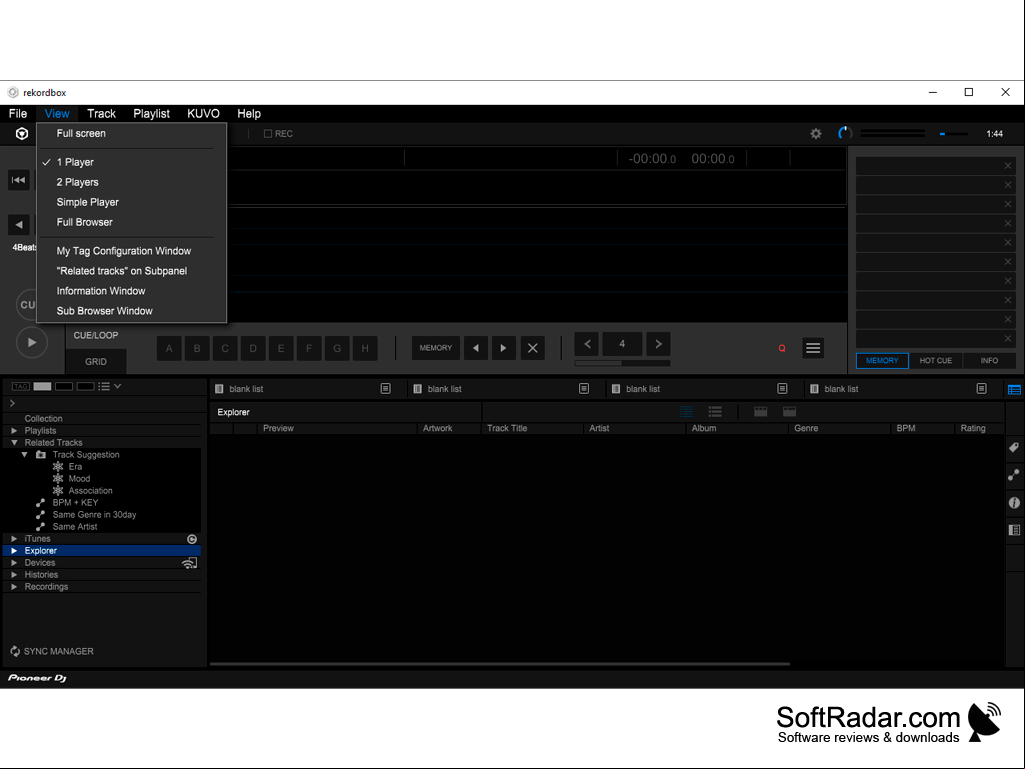
Task: Open the first blank list menu icon
Action: pos(386,388)
